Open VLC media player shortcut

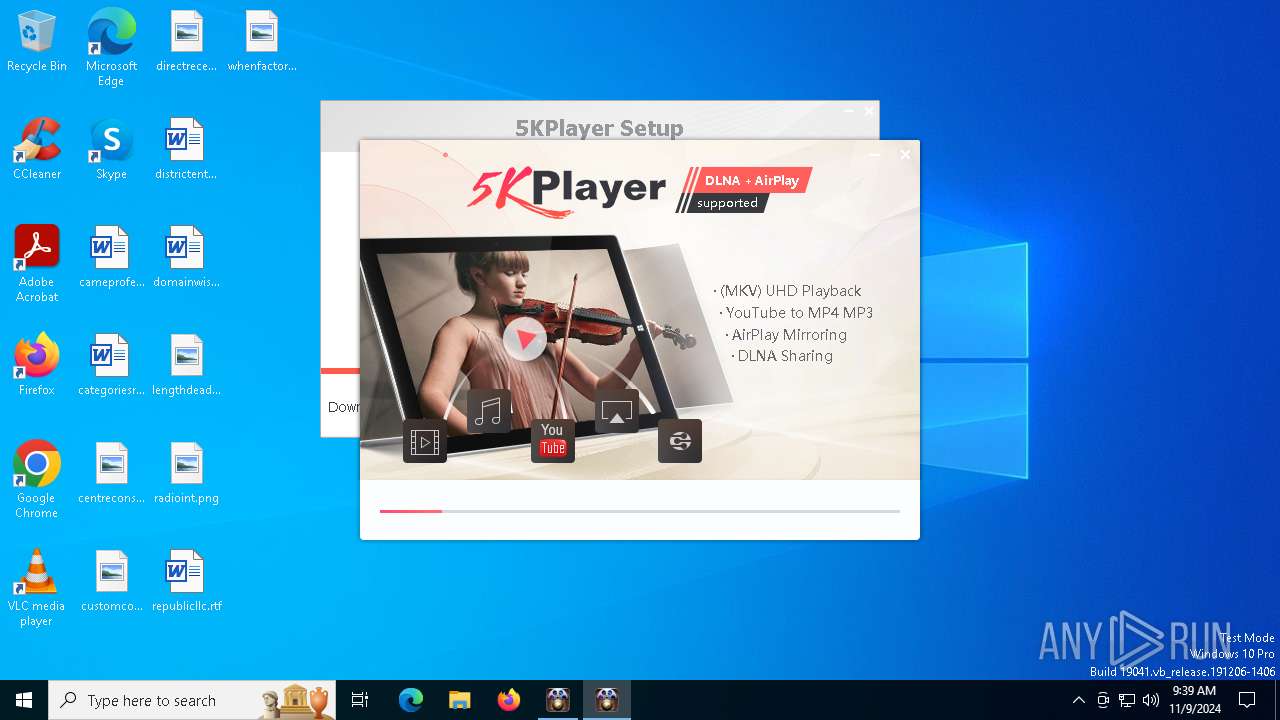coord(37,587)
